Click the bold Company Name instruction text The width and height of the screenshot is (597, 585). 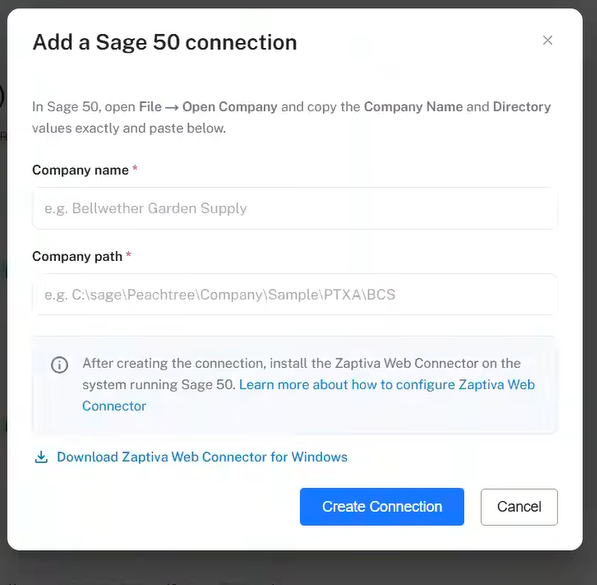(x=413, y=107)
